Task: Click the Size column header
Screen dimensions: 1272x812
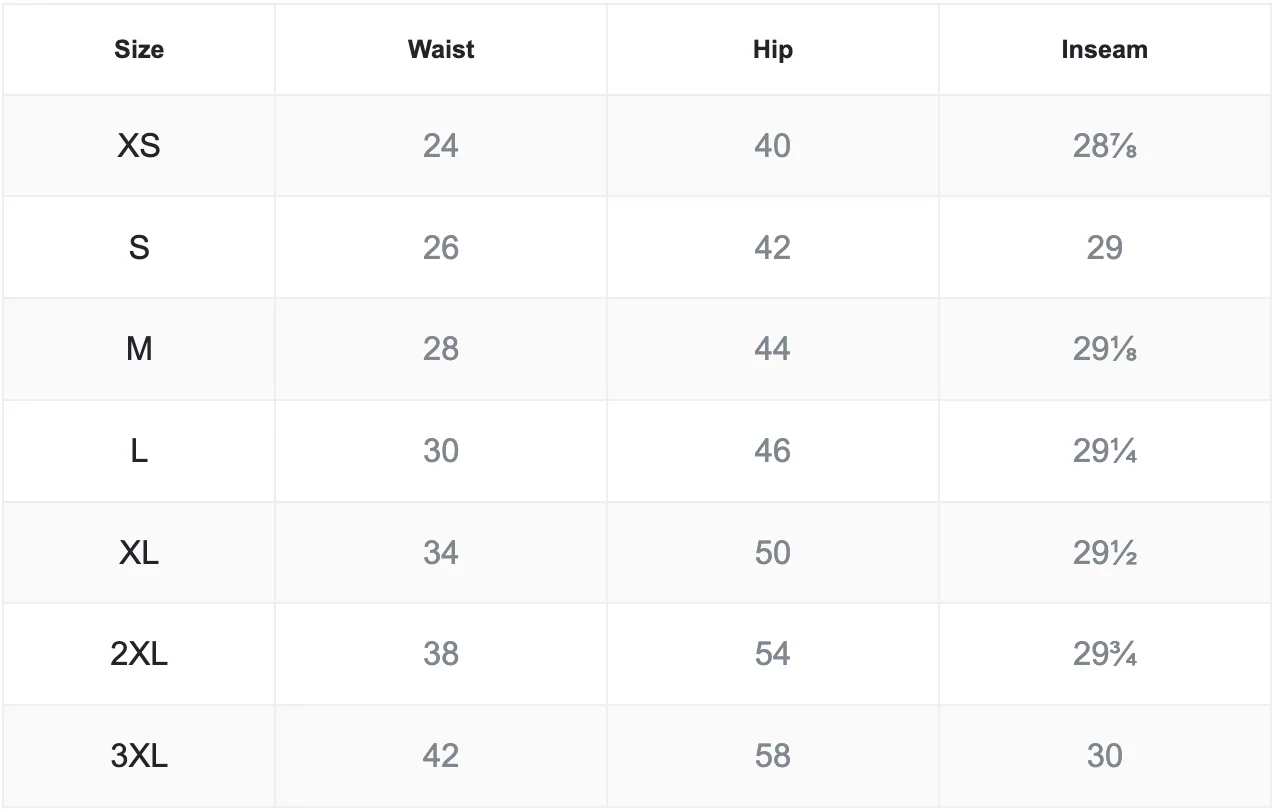Action: pos(139,49)
